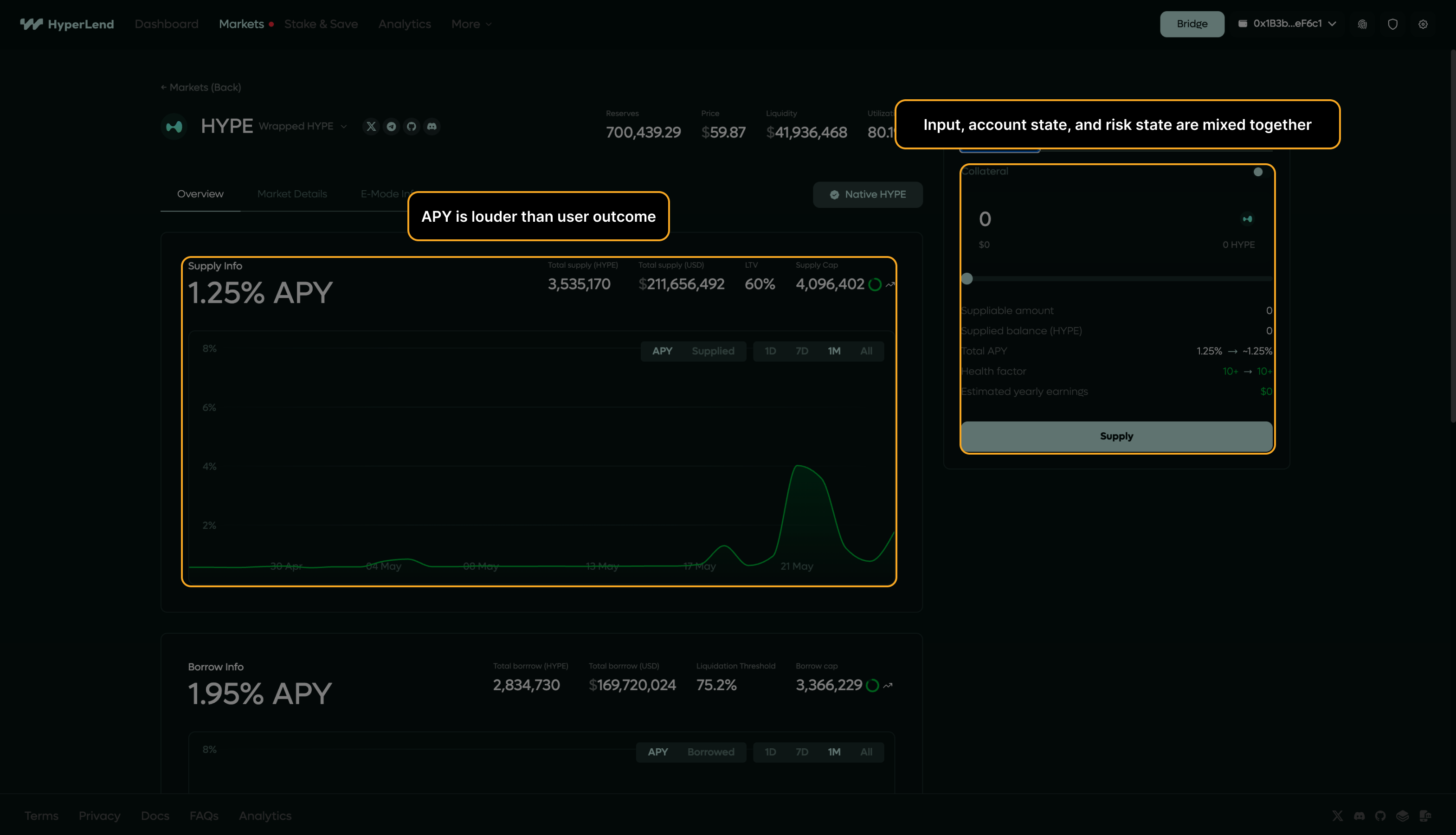
Task: Click the shield icon in the header
Action: tap(1393, 24)
